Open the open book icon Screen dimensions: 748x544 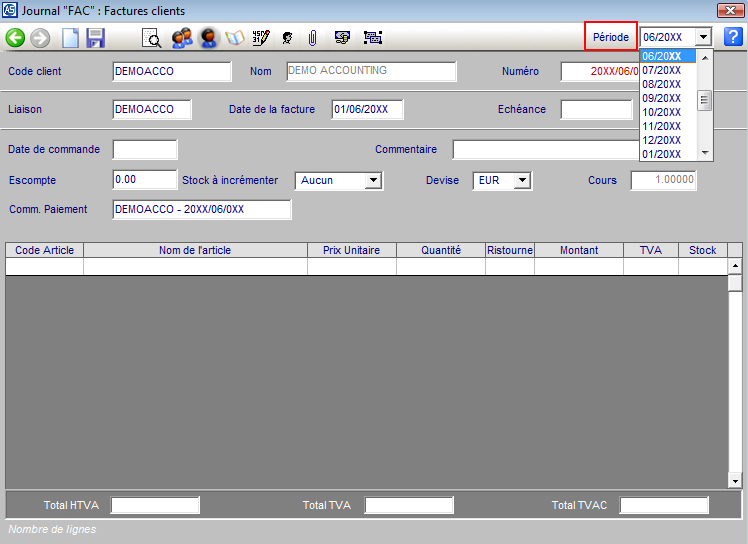pyautogui.click(x=235, y=38)
